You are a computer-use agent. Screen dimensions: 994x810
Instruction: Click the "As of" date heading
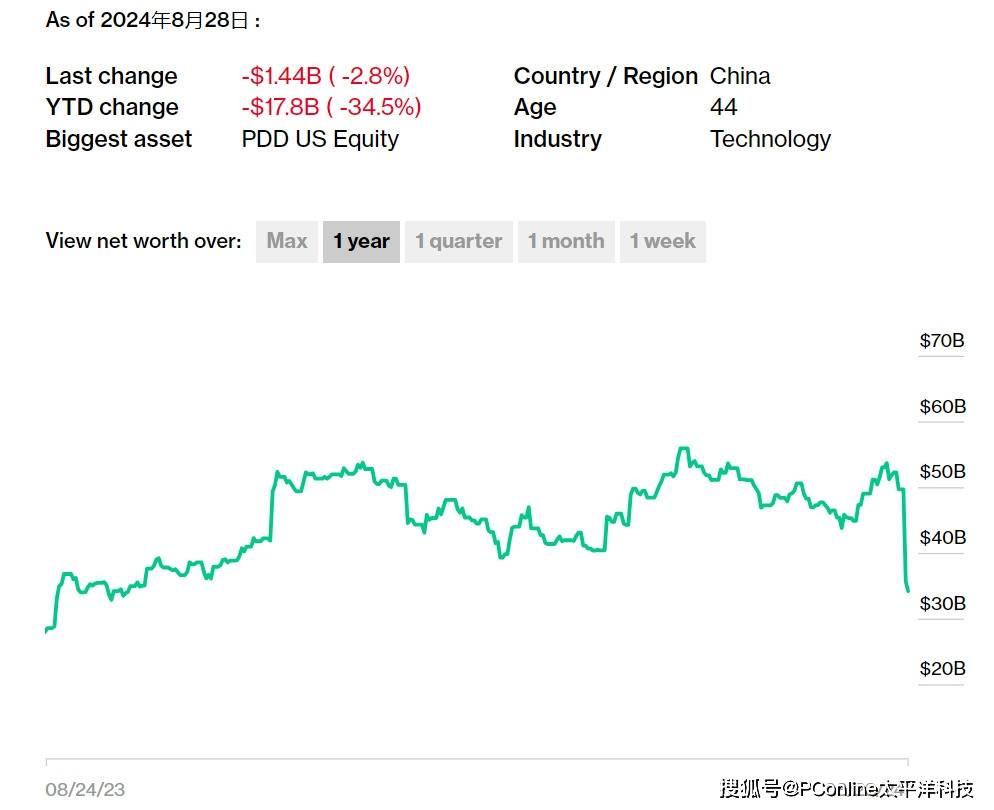[154, 20]
